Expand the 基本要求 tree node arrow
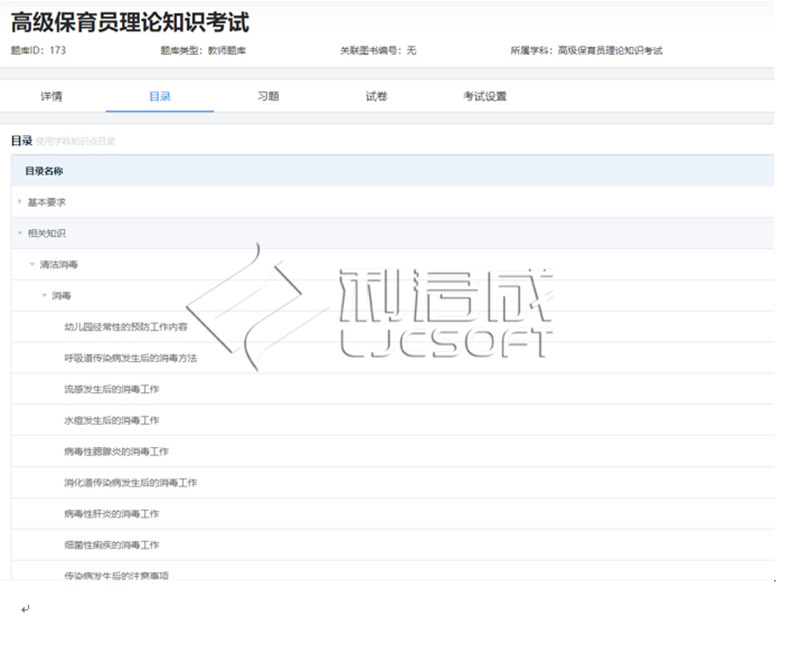The height and width of the screenshot is (646, 800). click(x=20, y=202)
